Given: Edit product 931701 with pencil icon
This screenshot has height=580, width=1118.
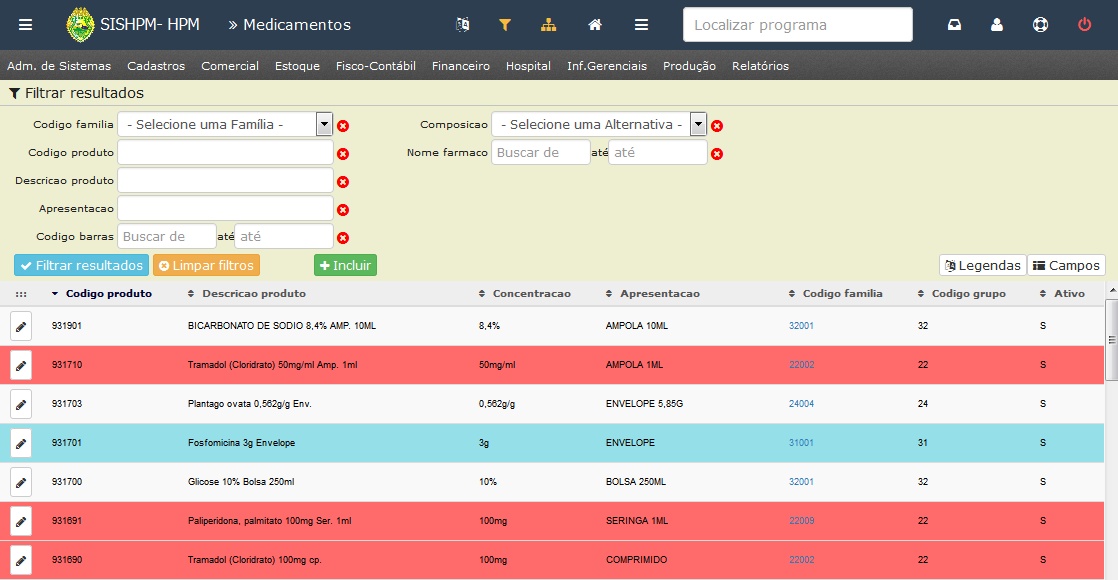Looking at the screenshot, I should [x=21, y=444].
